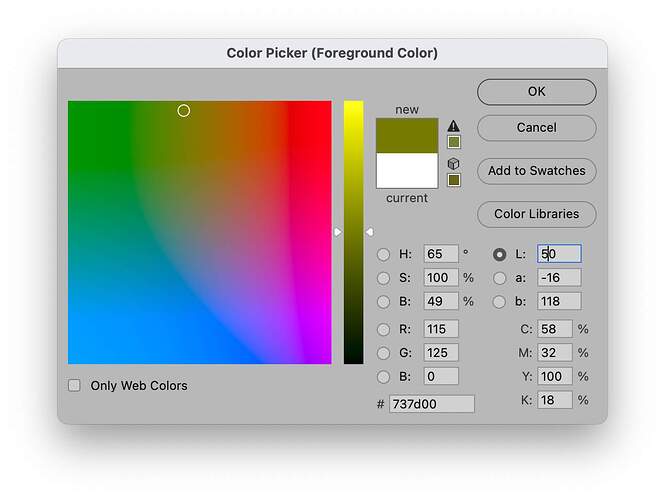Select the S saturation radio button
The image size is (664, 500).
point(383,278)
